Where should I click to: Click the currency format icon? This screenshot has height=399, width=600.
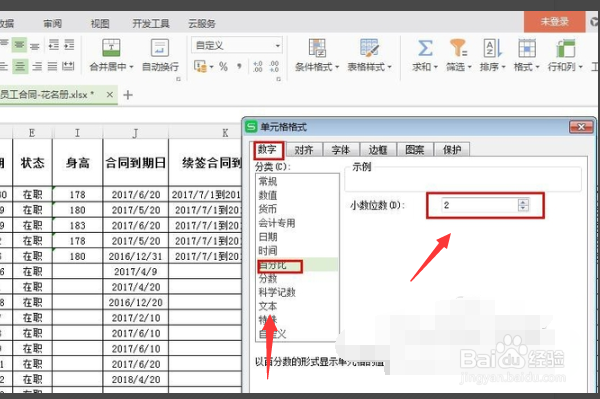point(200,66)
